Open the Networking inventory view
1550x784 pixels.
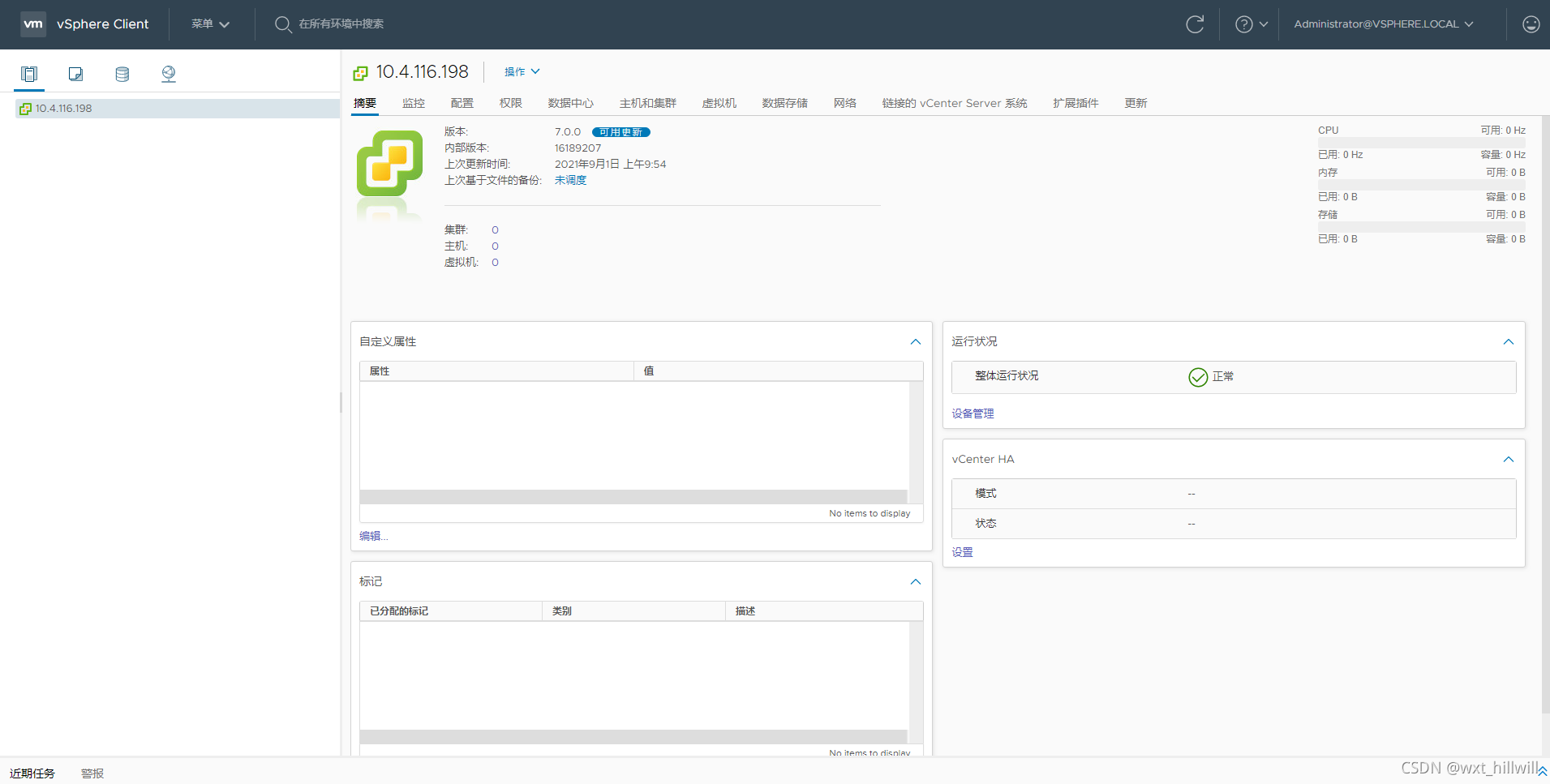(x=169, y=74)
